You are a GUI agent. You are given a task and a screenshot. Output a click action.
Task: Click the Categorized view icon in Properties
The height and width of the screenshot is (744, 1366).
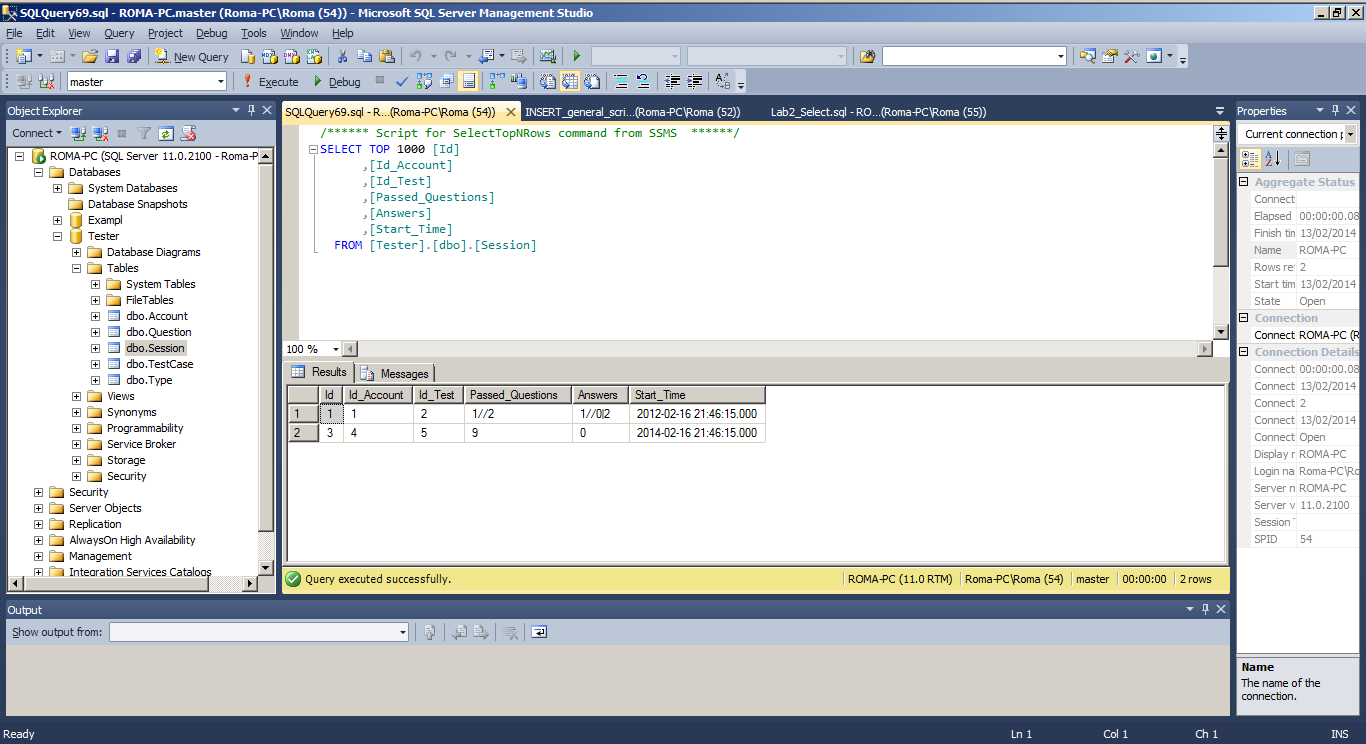1251,158
